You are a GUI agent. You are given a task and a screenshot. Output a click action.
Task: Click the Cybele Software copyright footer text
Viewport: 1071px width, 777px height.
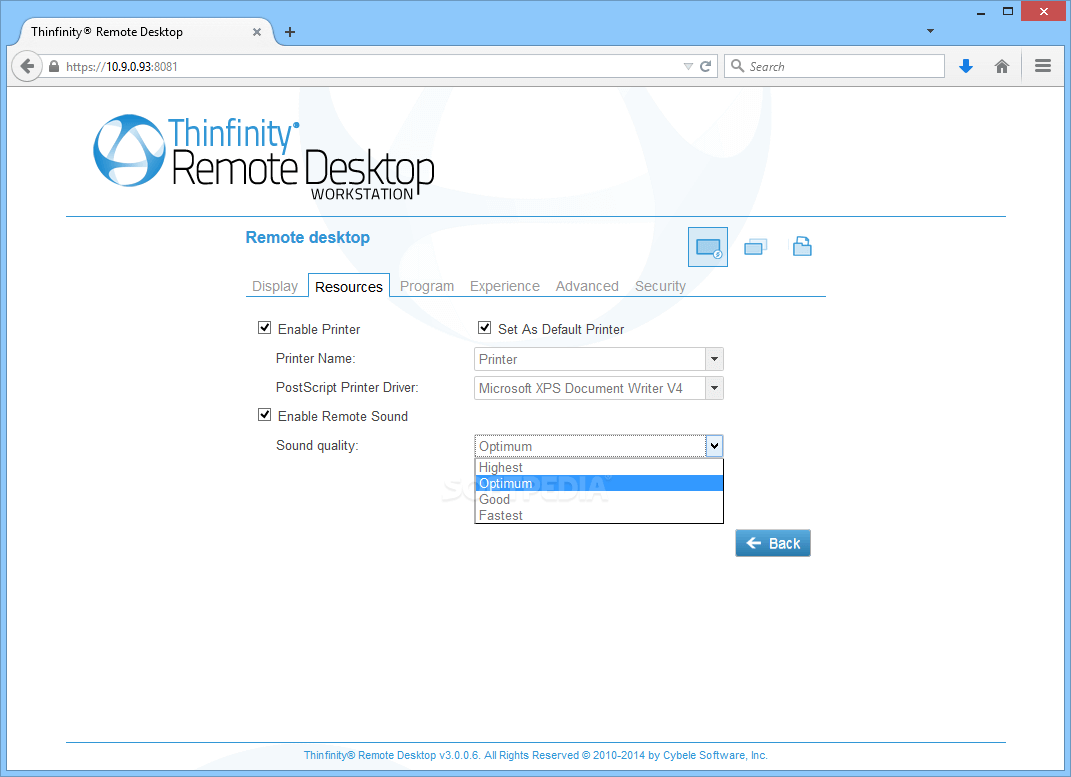tap(536, 755)
